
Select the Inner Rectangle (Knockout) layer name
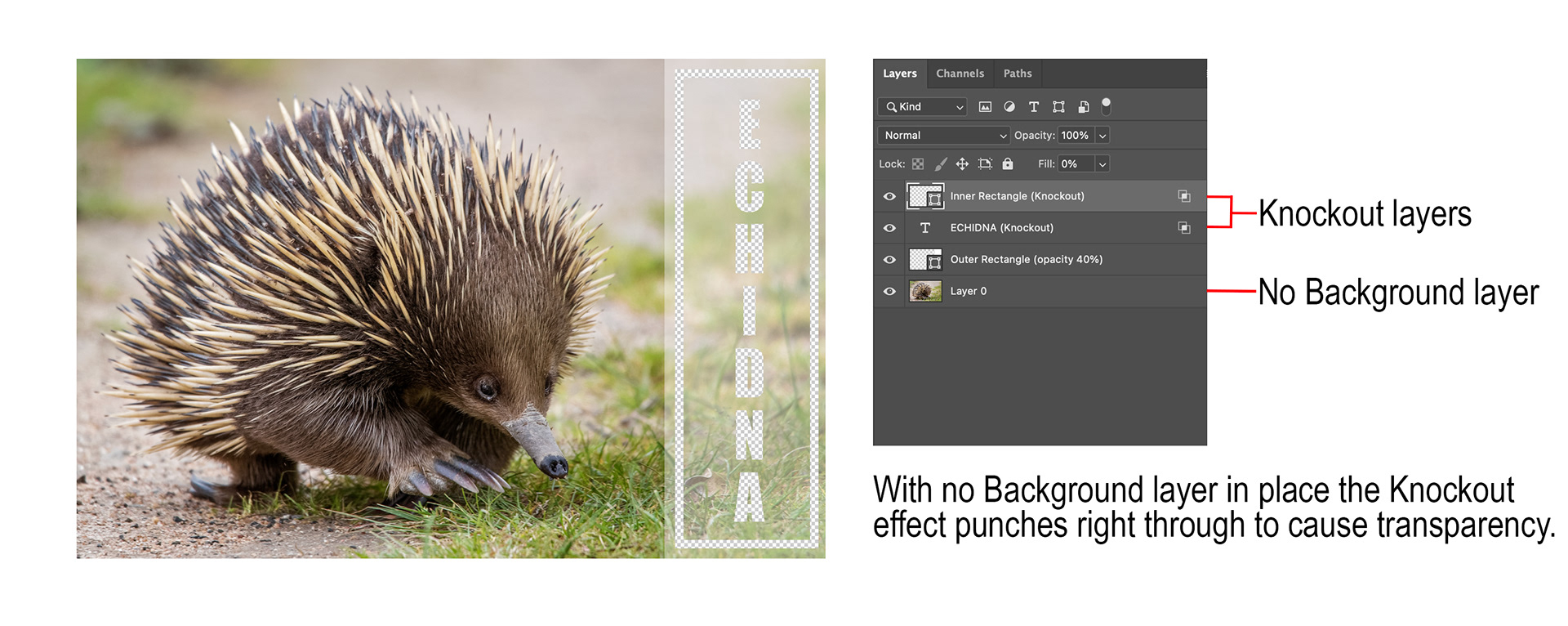click(x=1017, y=196)
